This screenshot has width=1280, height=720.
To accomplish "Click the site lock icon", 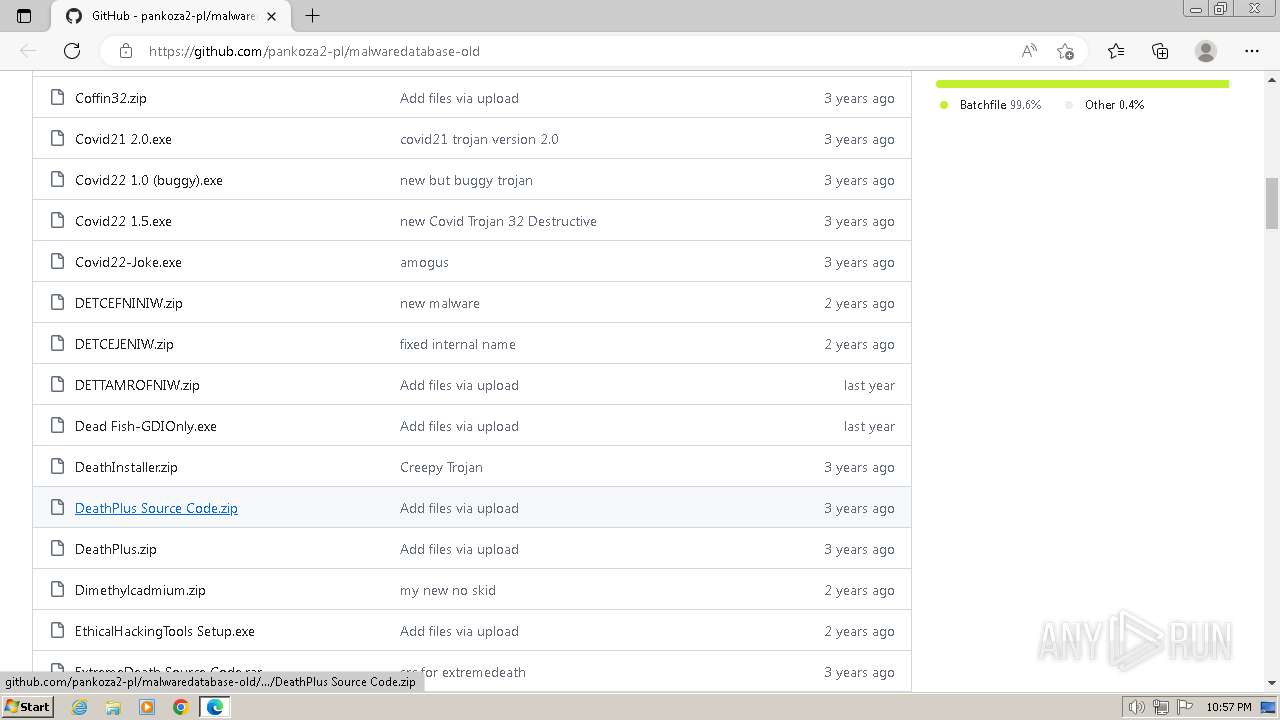I will (126, 51).
